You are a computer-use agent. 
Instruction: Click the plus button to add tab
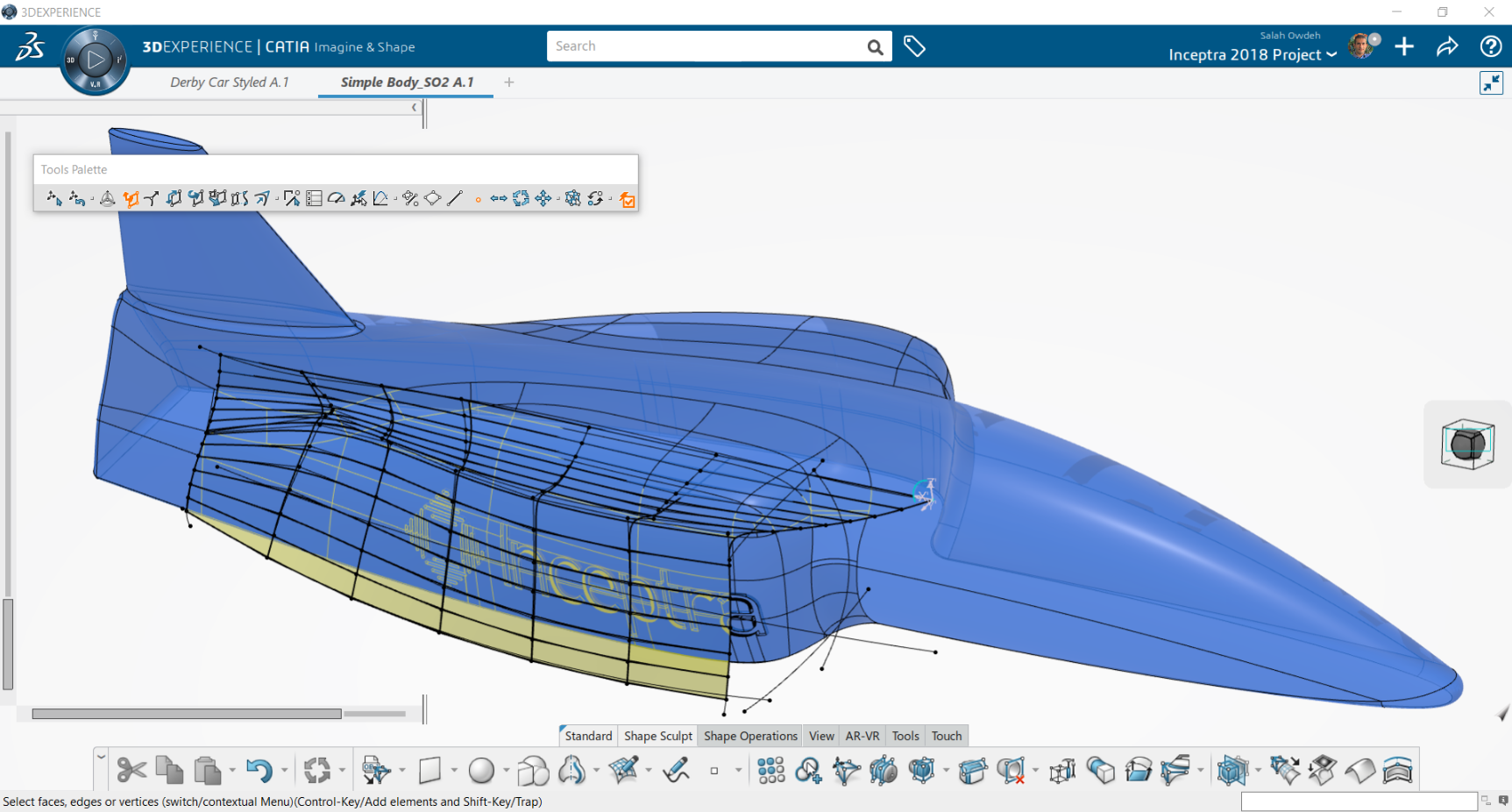coord(509,82)
